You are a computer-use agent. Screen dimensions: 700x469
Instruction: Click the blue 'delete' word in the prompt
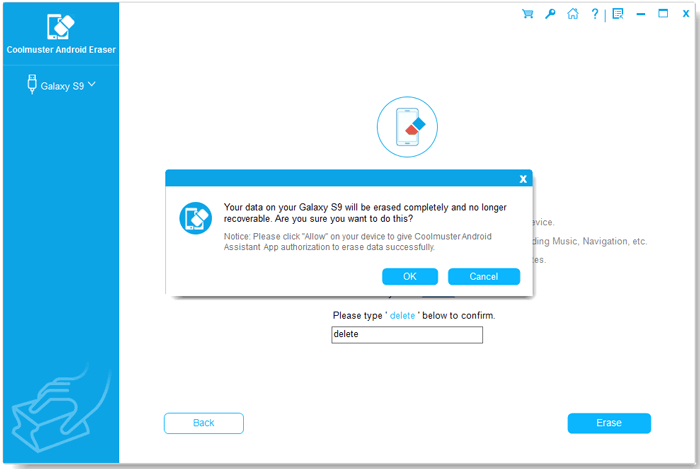click(x=402, y=315)
